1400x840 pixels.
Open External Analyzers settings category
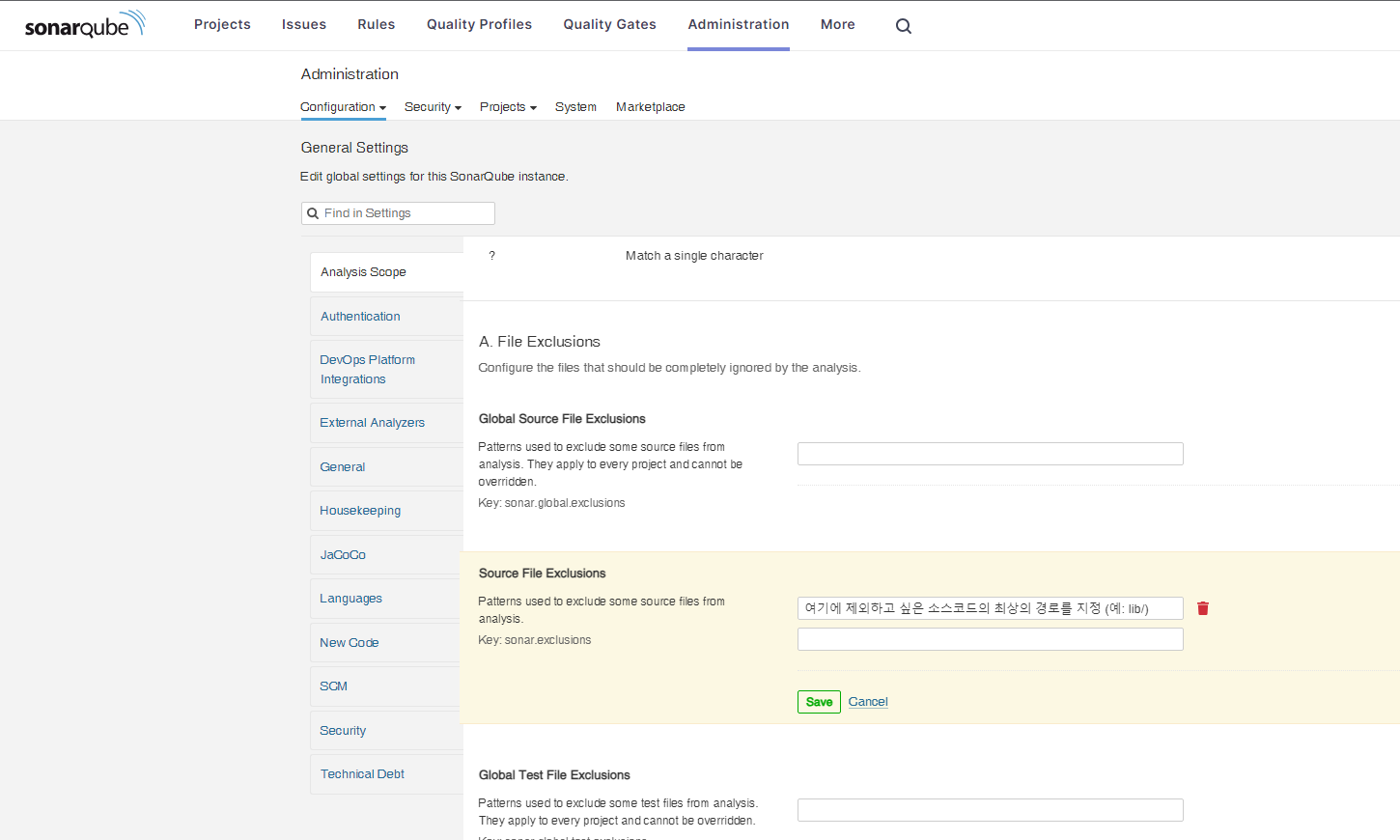pyautogui.click(x=386, y=423)
